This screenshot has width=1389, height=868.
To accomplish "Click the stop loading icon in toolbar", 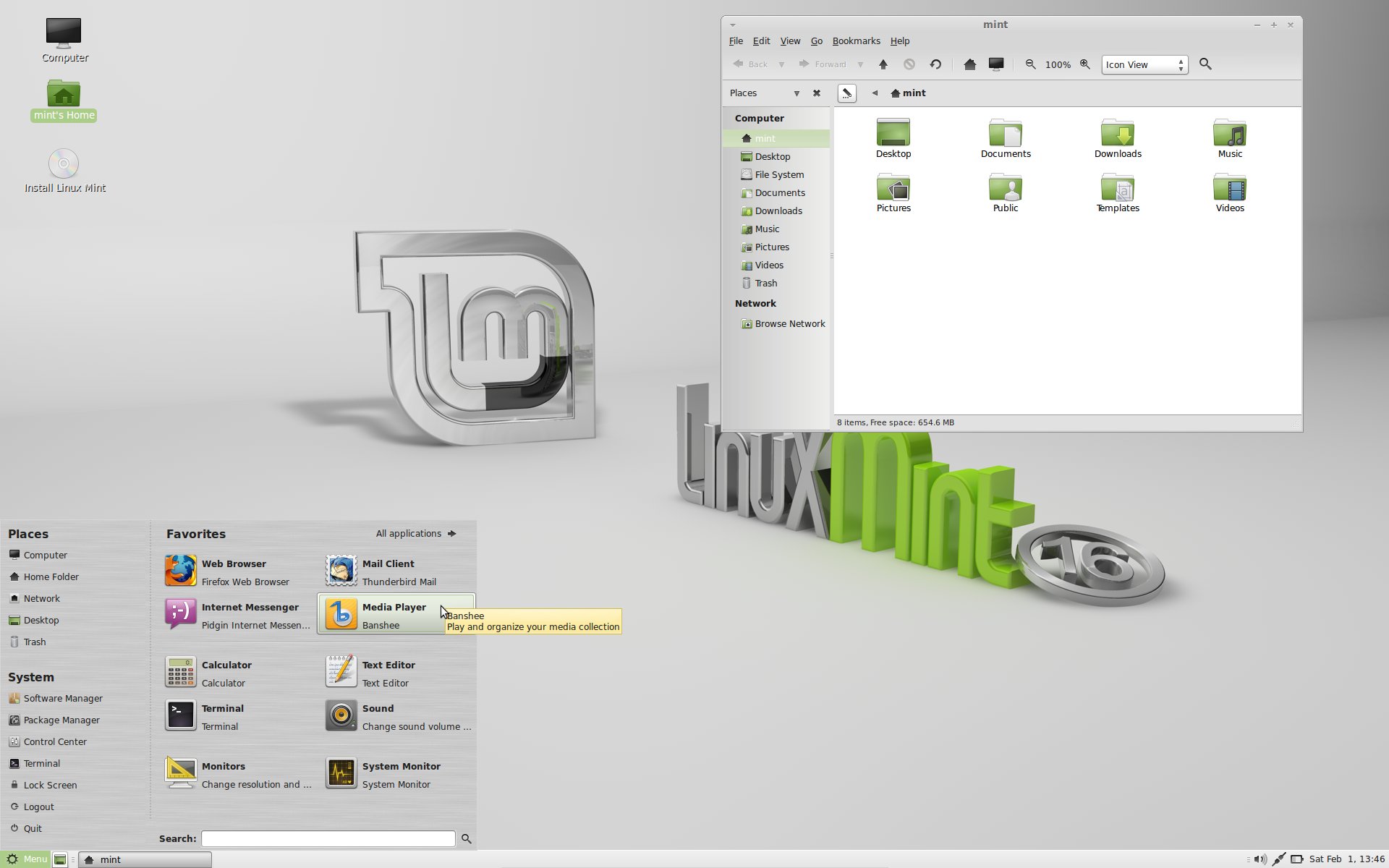I will pos(909,64).
